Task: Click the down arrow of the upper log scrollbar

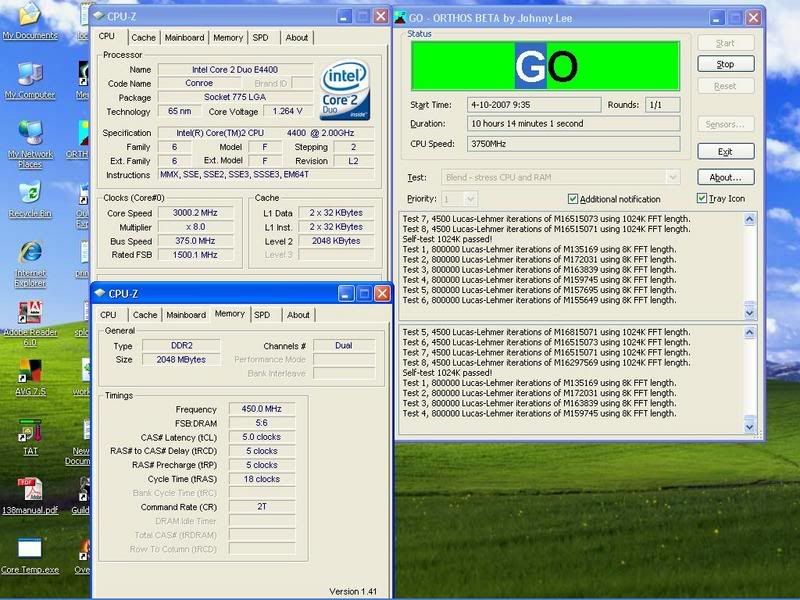Action: click(x=749, y=313)
